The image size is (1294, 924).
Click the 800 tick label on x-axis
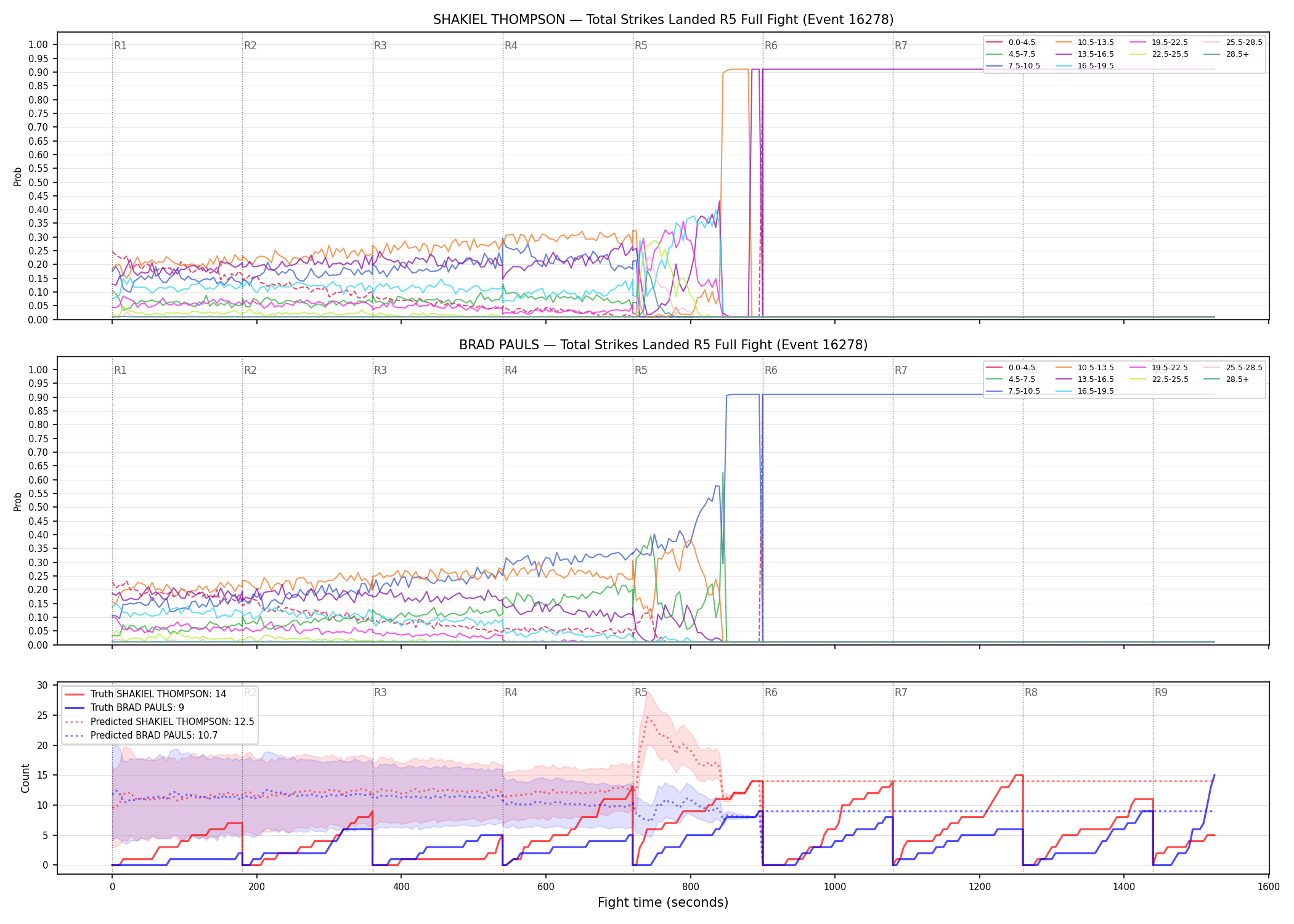point(690,887)
